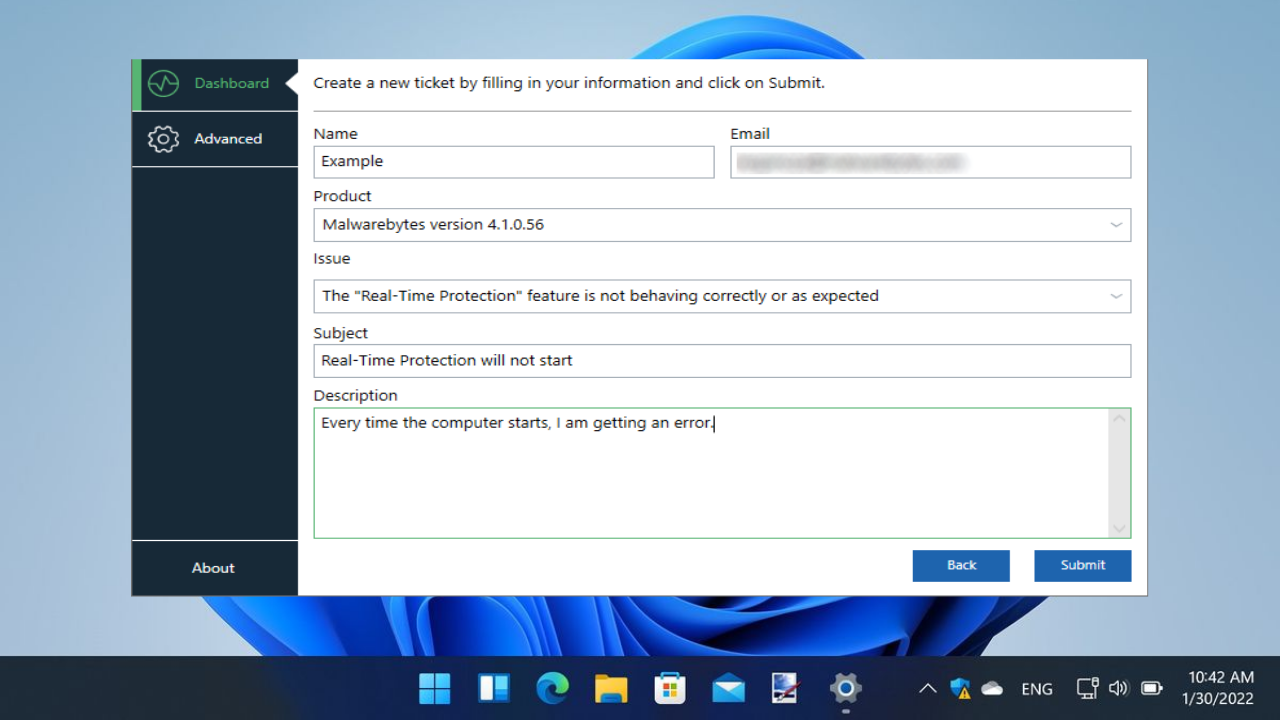
Task: Click Description scrollbar up arrow
Action: (1119, 418)
